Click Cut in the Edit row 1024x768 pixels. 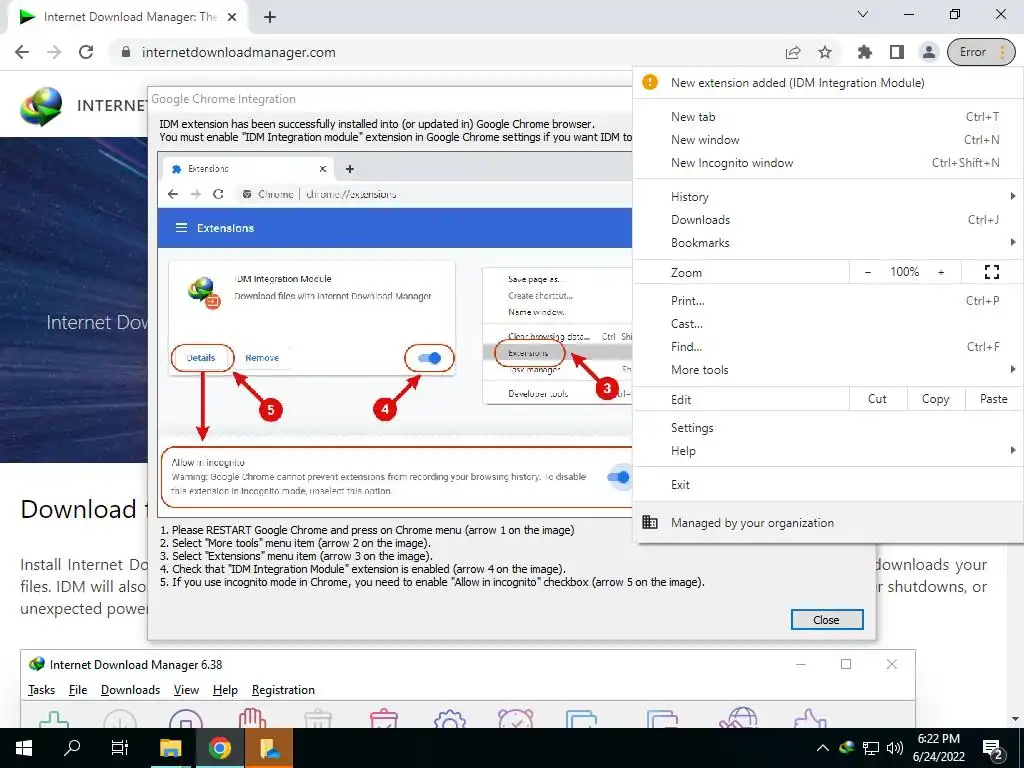pyautogui.click(x=878, y=399)
